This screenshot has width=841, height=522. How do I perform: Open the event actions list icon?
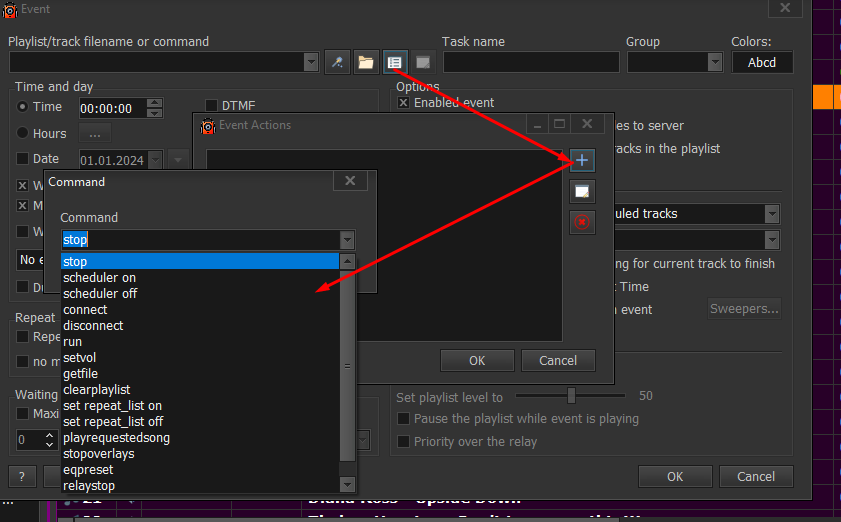(394, 63)
